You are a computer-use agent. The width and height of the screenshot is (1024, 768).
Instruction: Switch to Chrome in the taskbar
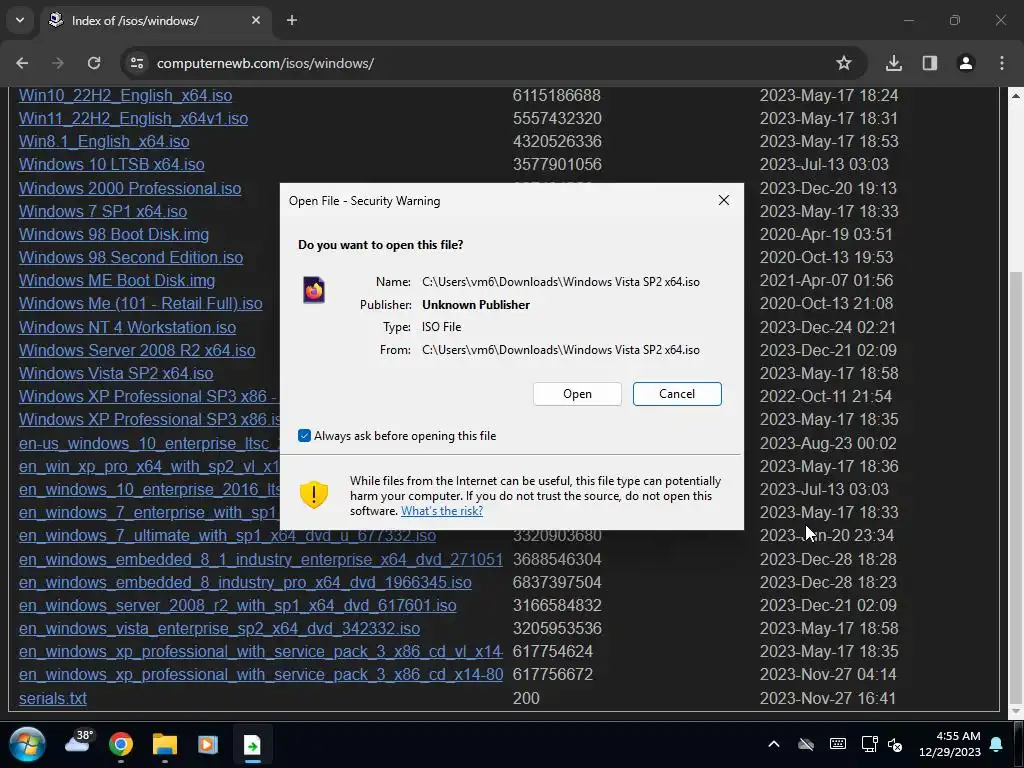tap(121, 744)
